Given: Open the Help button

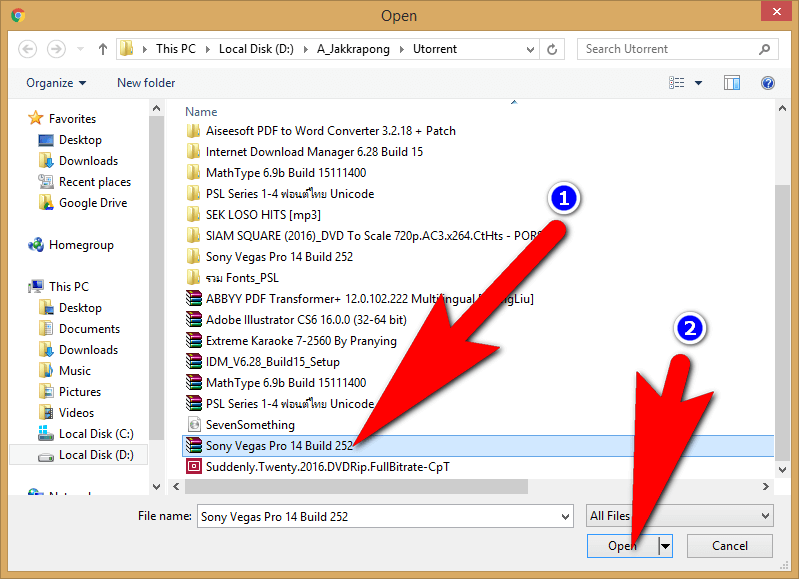Looking at the screenshot, I should tap(767, 83).
